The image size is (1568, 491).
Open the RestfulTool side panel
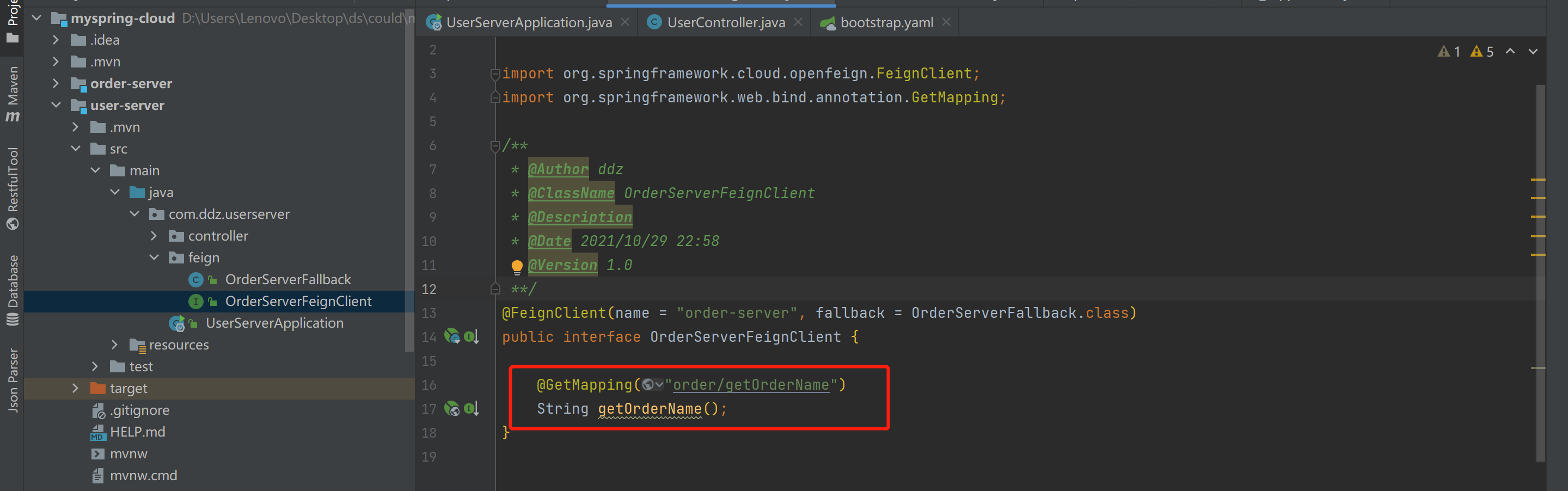point(12,188)
